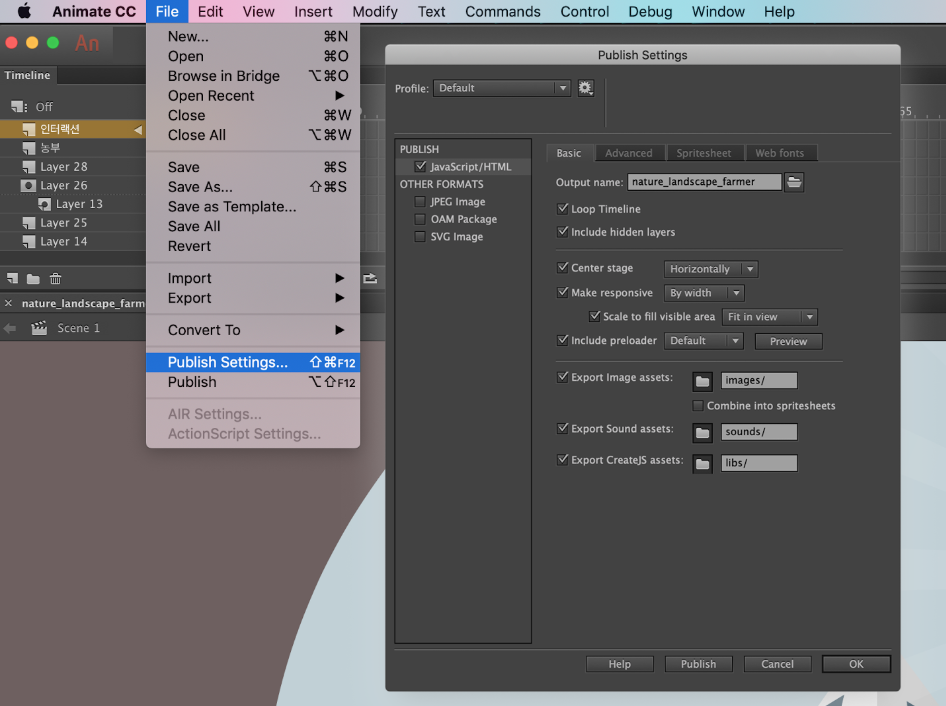Open the Window menu

[718, 11]
